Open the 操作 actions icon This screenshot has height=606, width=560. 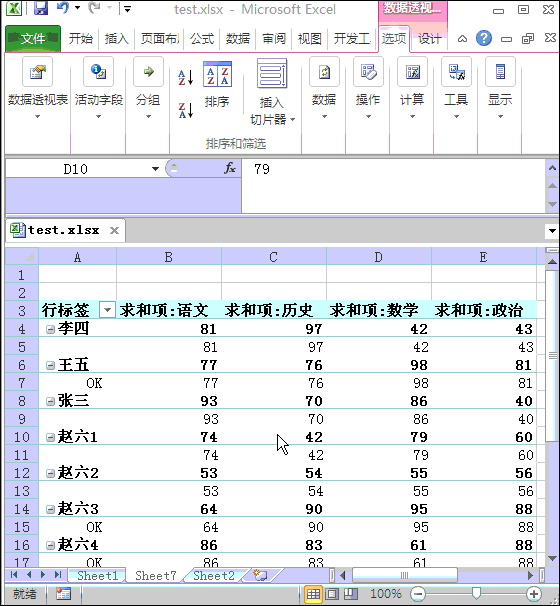pos(368,72)
